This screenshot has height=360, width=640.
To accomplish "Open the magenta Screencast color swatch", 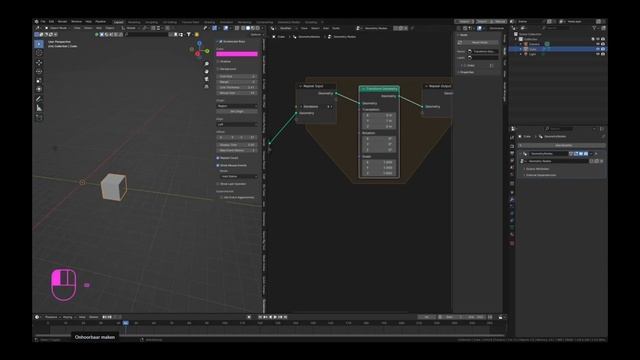I will point(237,54).
